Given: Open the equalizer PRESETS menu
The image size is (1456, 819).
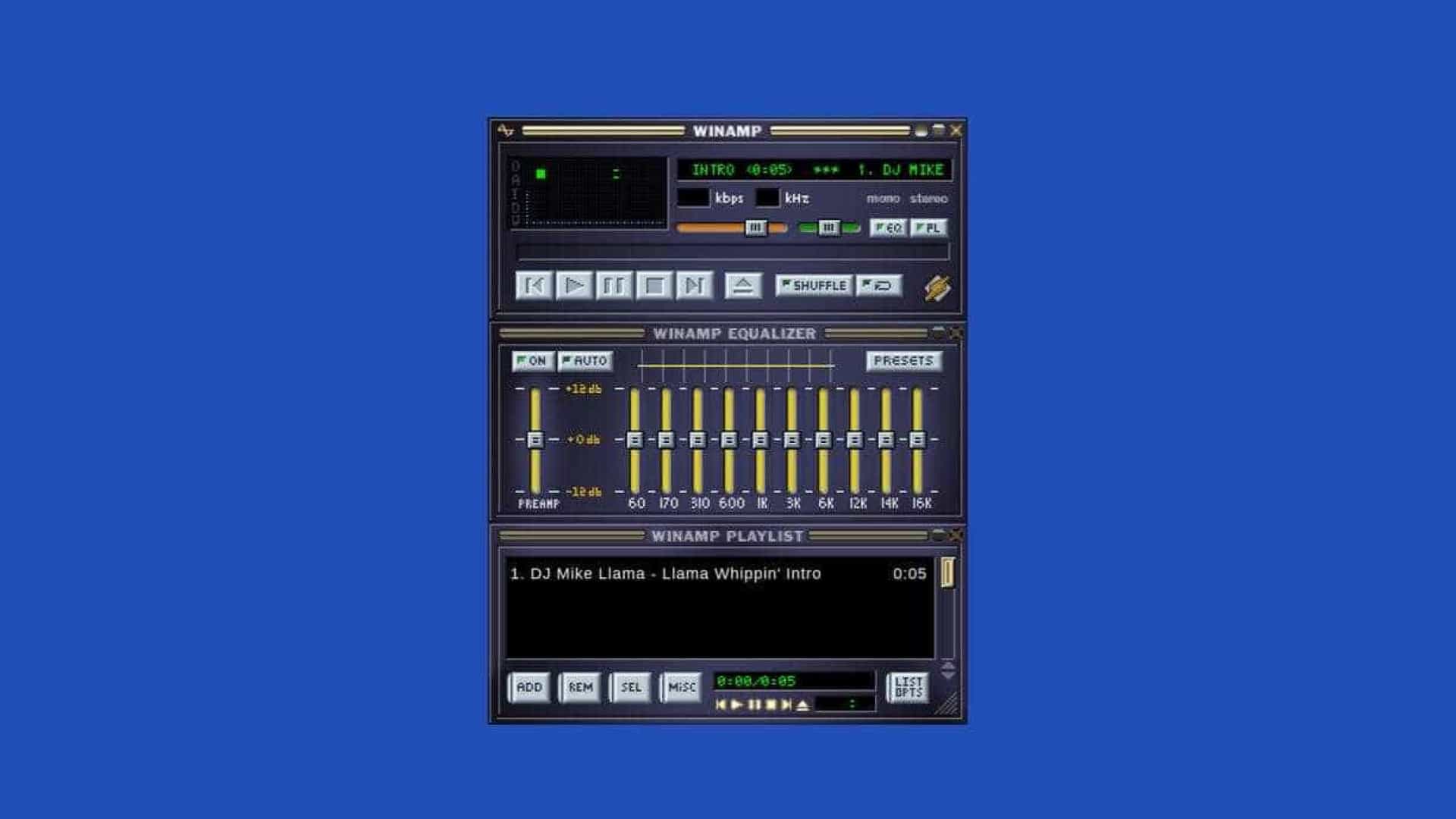Looking at the screenshot, I should [904, 361].
